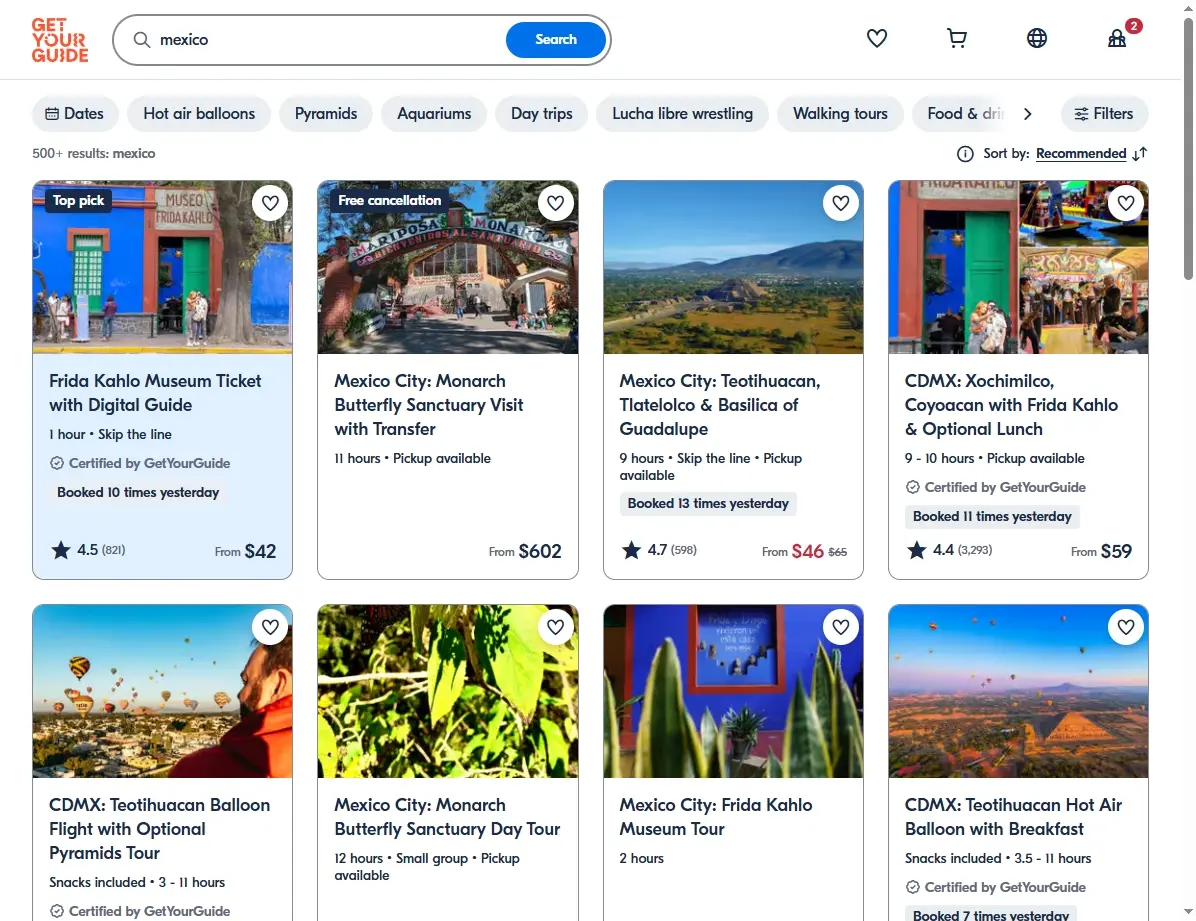Screen dimensions: 1196x921
Task: Open the profile icon with notification badge
Action: tap(1117, 38)
